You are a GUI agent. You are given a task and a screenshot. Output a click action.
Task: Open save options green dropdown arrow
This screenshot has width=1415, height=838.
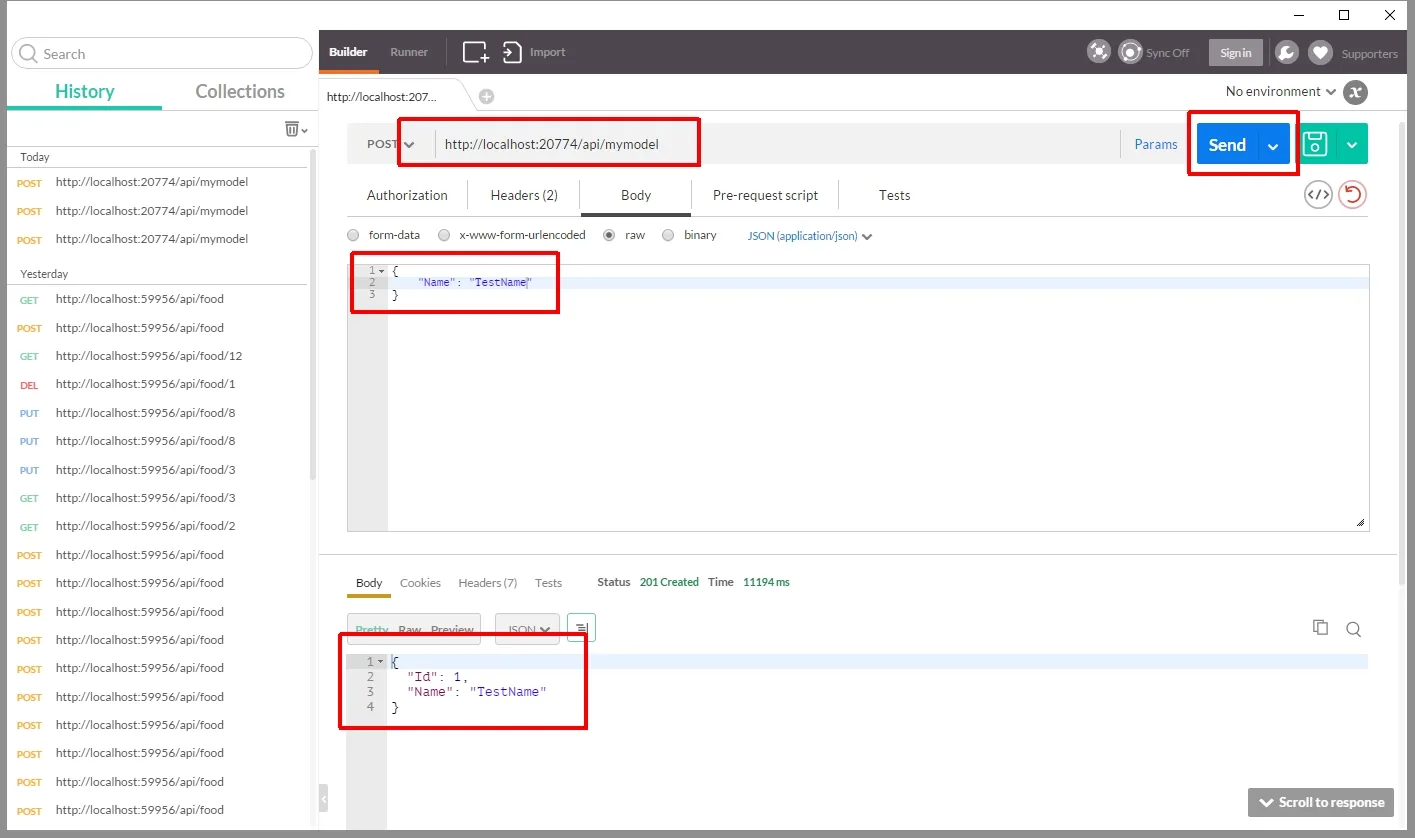[x=1351, y=144]
